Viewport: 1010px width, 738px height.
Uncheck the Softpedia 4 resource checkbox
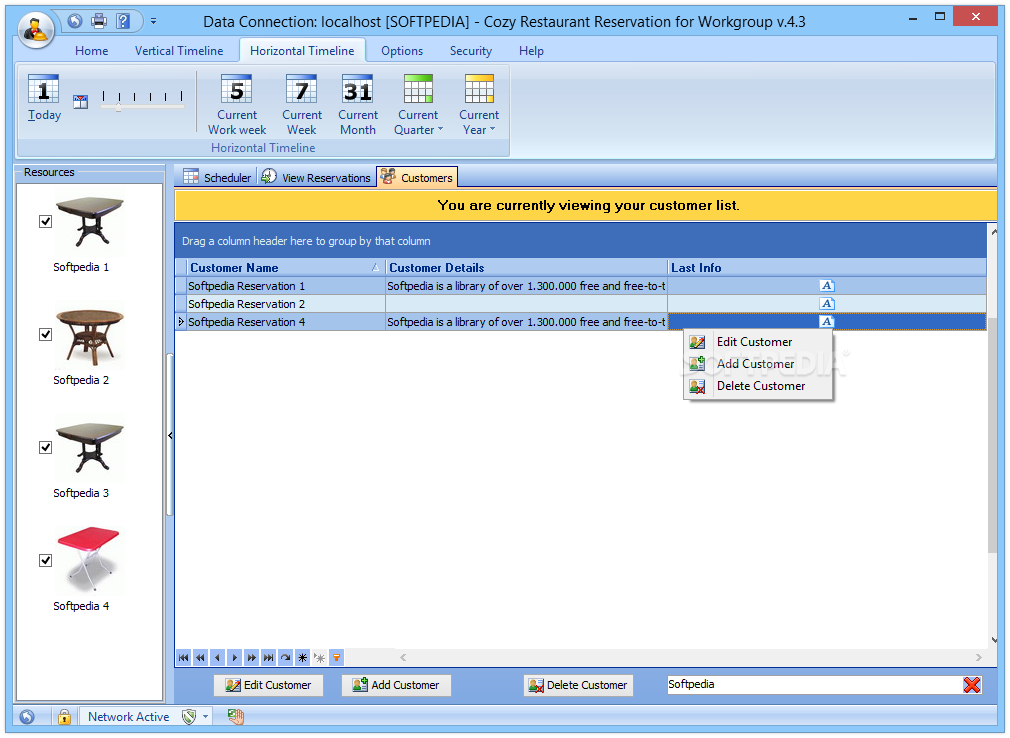(45, 560)
